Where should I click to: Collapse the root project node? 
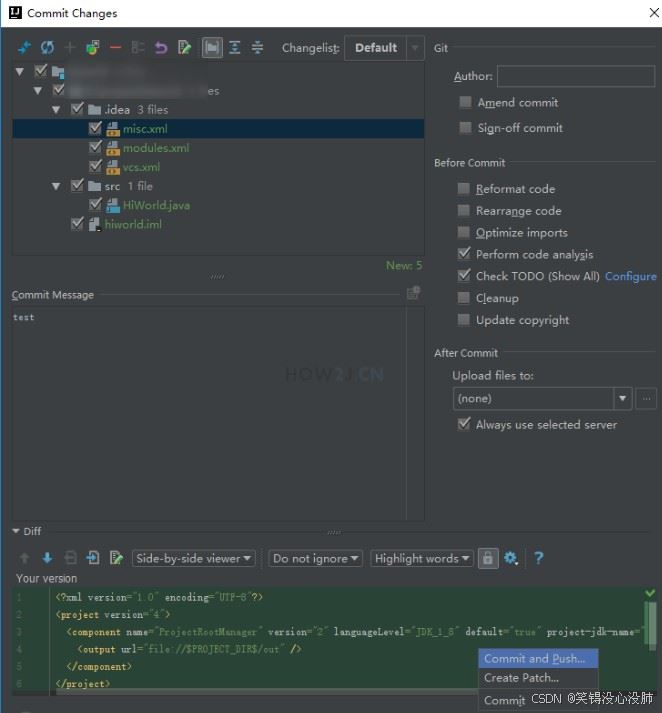click(x=20, y=71)
